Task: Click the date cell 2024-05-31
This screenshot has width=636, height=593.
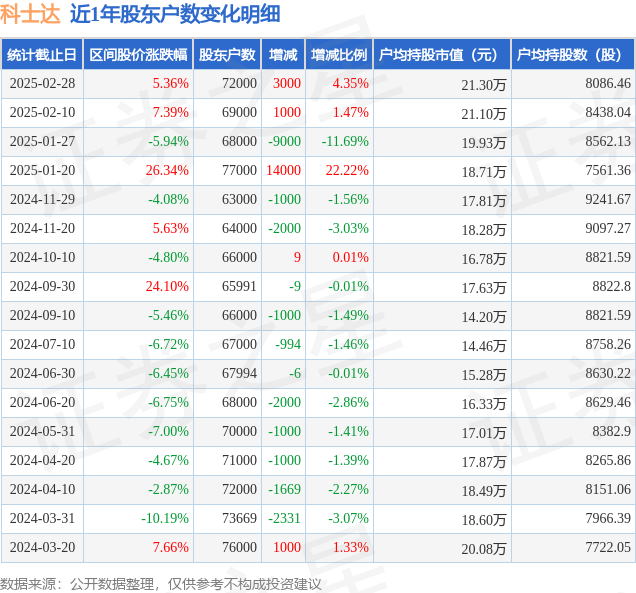Action: point(42,432)
